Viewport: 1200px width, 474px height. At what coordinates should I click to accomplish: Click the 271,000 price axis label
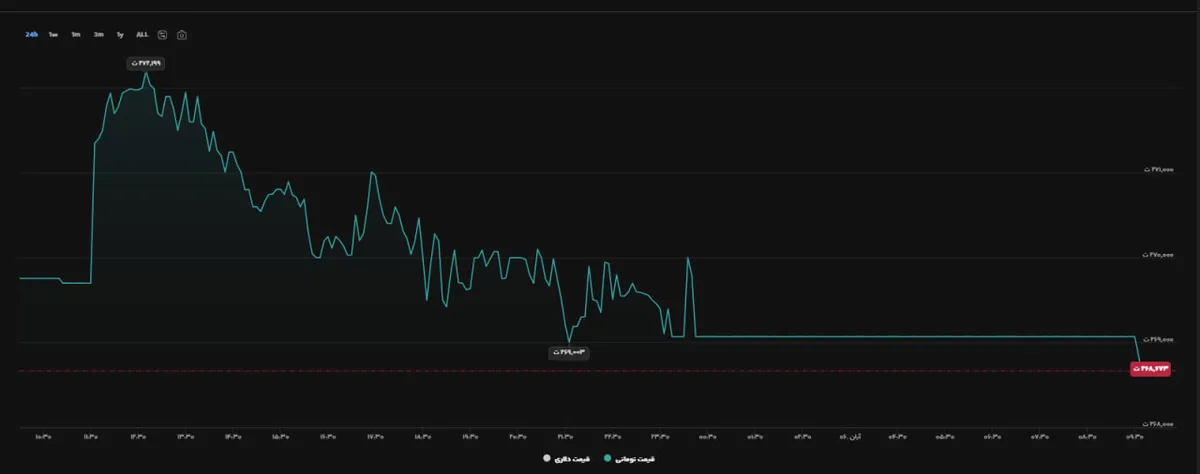pos(1159,170)
